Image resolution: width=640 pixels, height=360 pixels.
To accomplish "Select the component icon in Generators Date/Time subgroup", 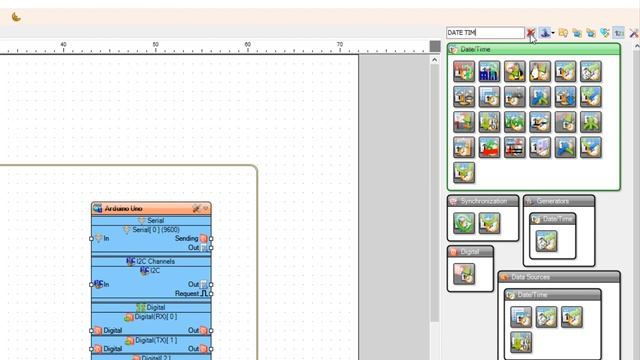I will 547,241.
